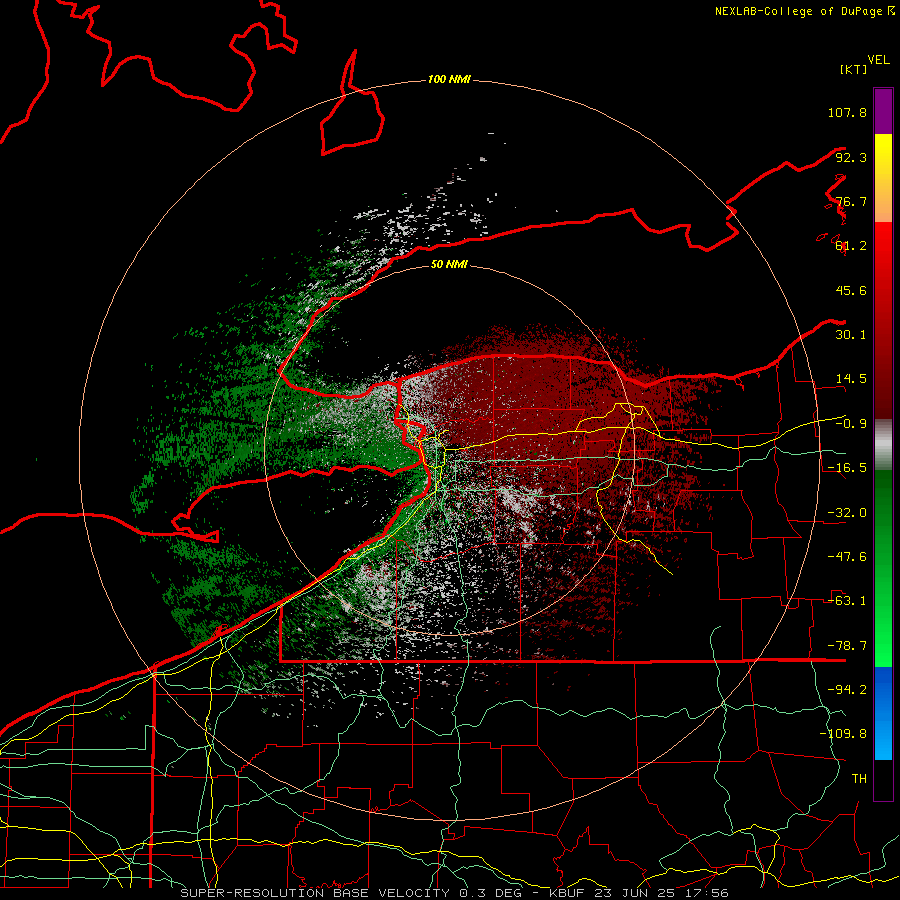Click the 100 NMI range ring label

(449, 79)
